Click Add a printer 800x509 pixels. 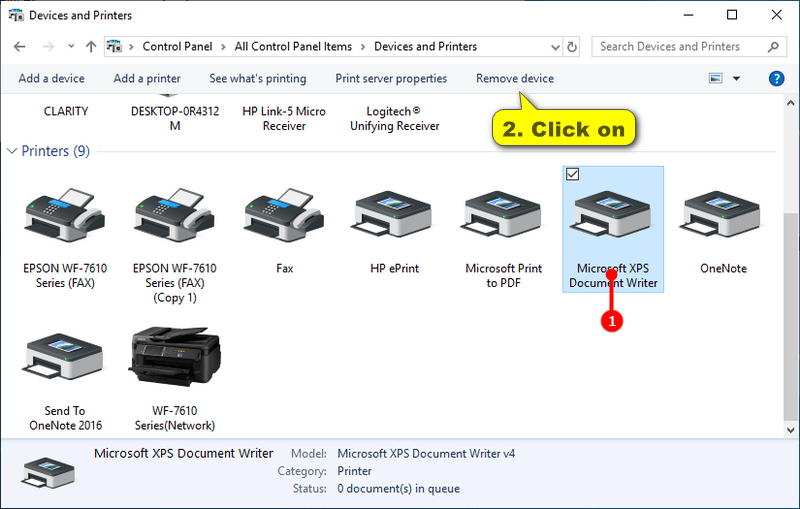click(x=147, y=79)
